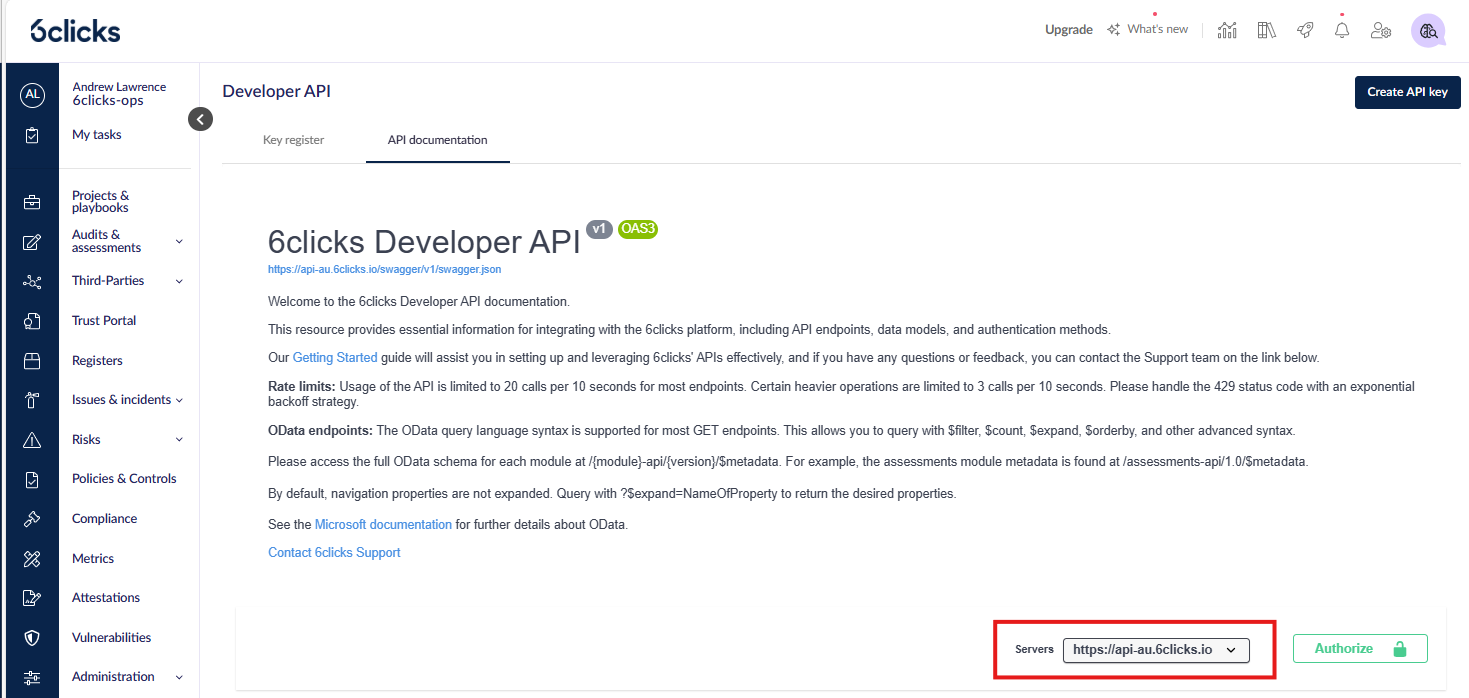Click the Projects & playbooks briefcase icon
The height and width of the screenshot is (698, 1469).
[x=32, y=202]
